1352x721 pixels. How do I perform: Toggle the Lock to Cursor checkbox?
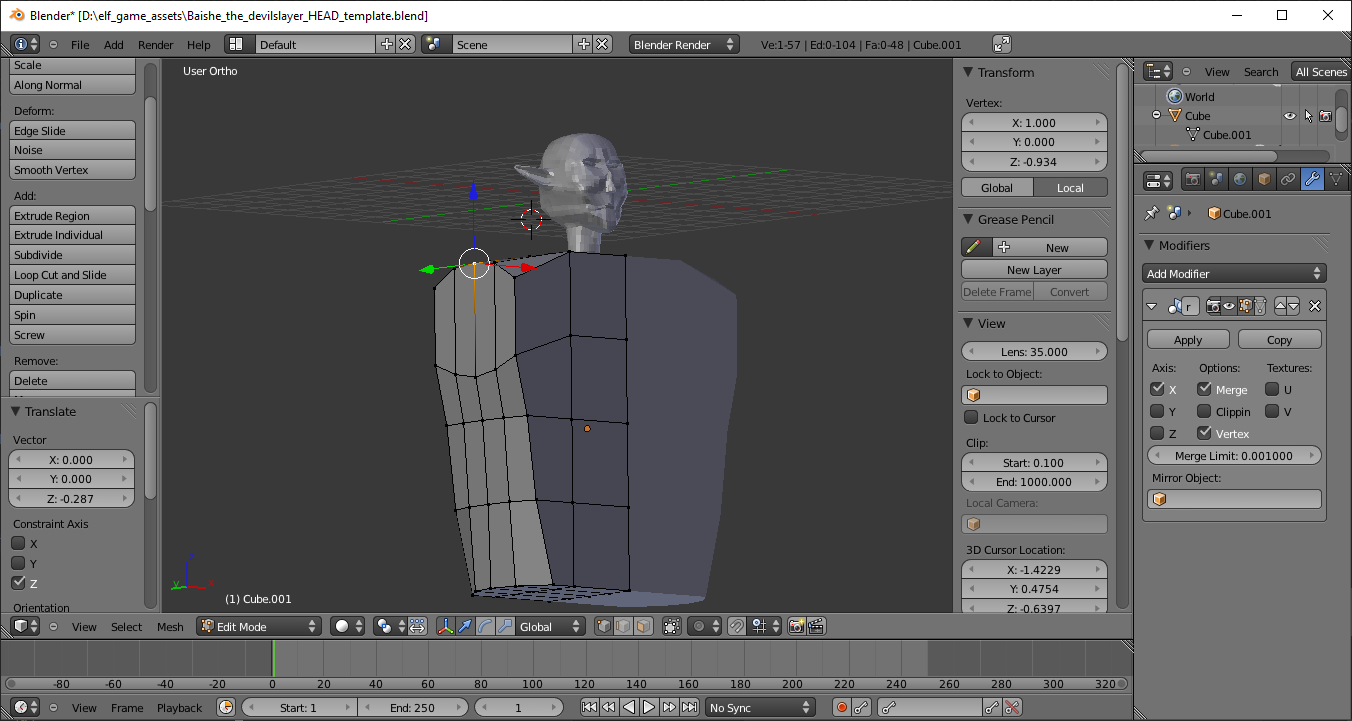click(x=971, y=418)
